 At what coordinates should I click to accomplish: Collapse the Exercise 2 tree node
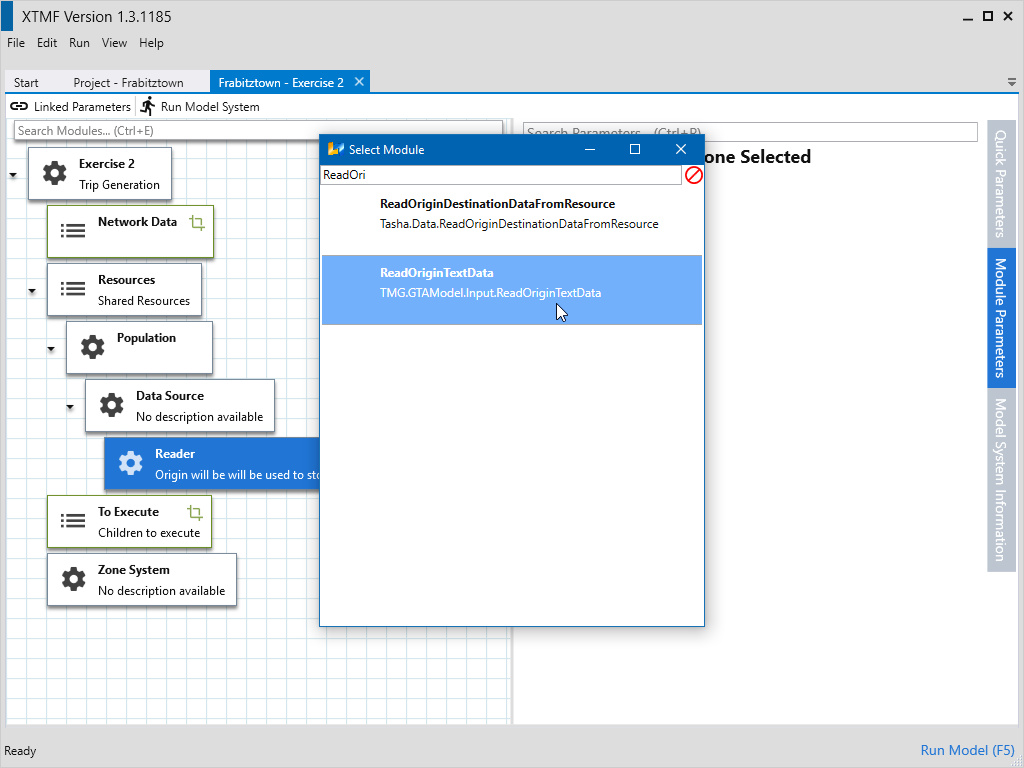tap(13, 175)
